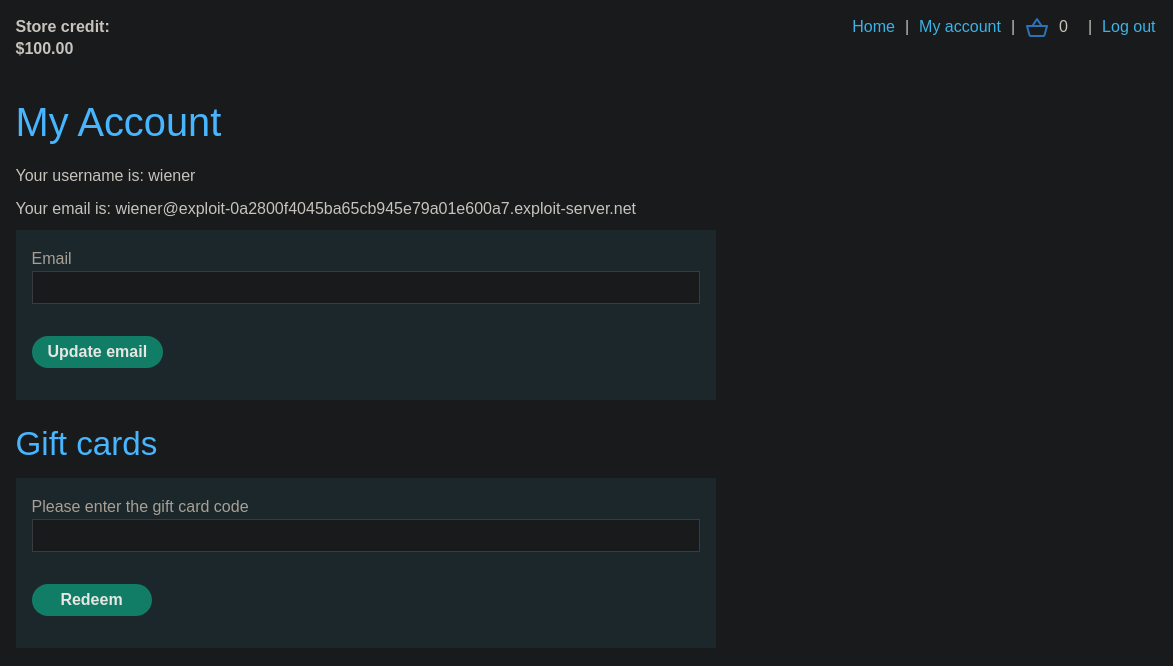Focus the Email input field
The height and width of the screenshot is (666, 1173).
(366, 287)
